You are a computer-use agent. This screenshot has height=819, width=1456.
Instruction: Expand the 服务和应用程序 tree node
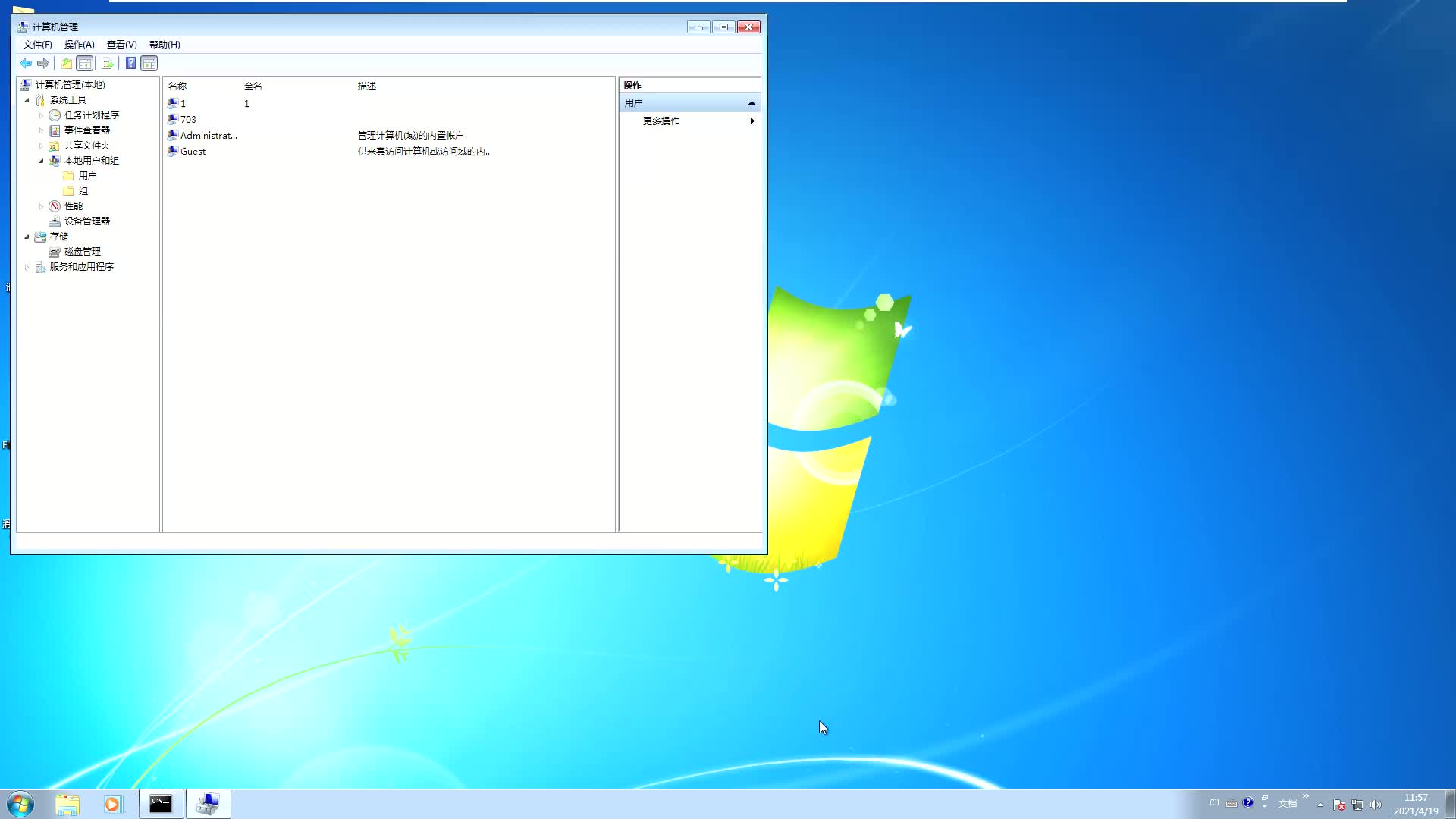(28, 266)
